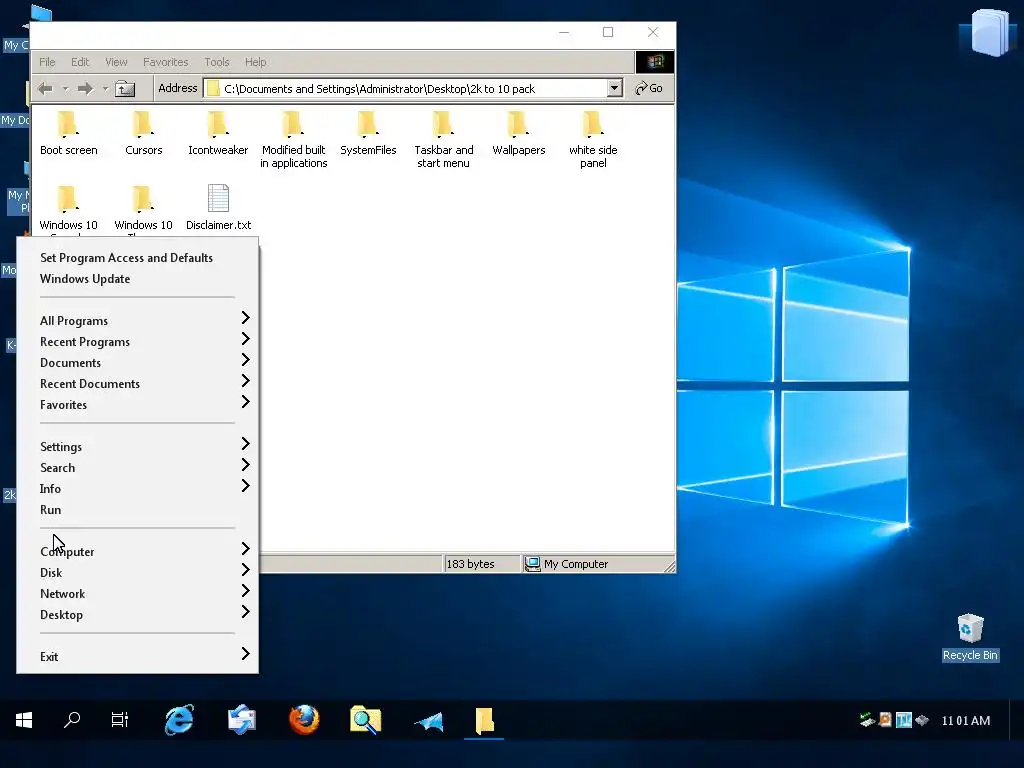This screenshot has width=1024, height=768.
Task: Click the Windows flag throbber icon
Action: tap(655, 62)
